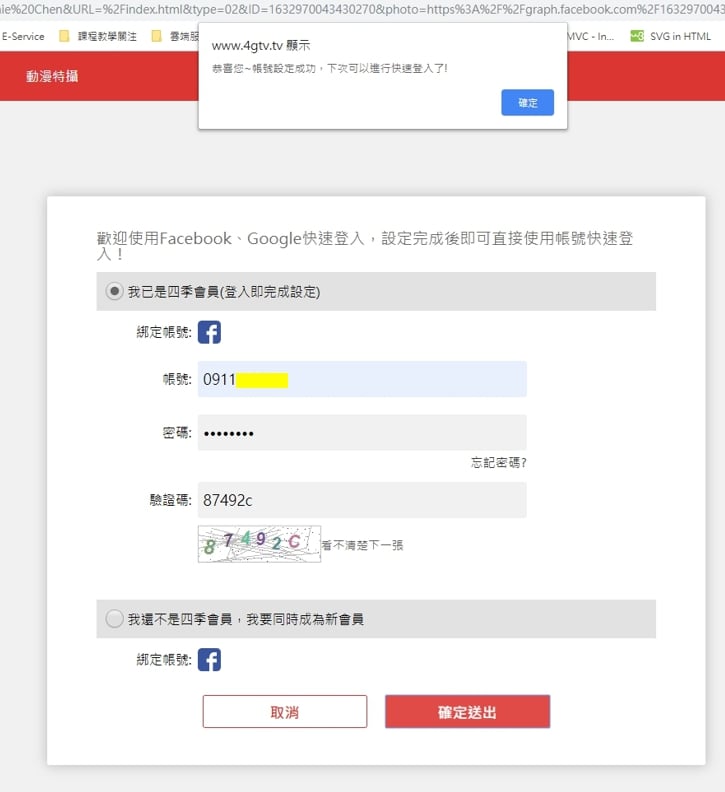Click the 確定 button in the alert
This screenshot has height=792, width=725.
[527, 103]
